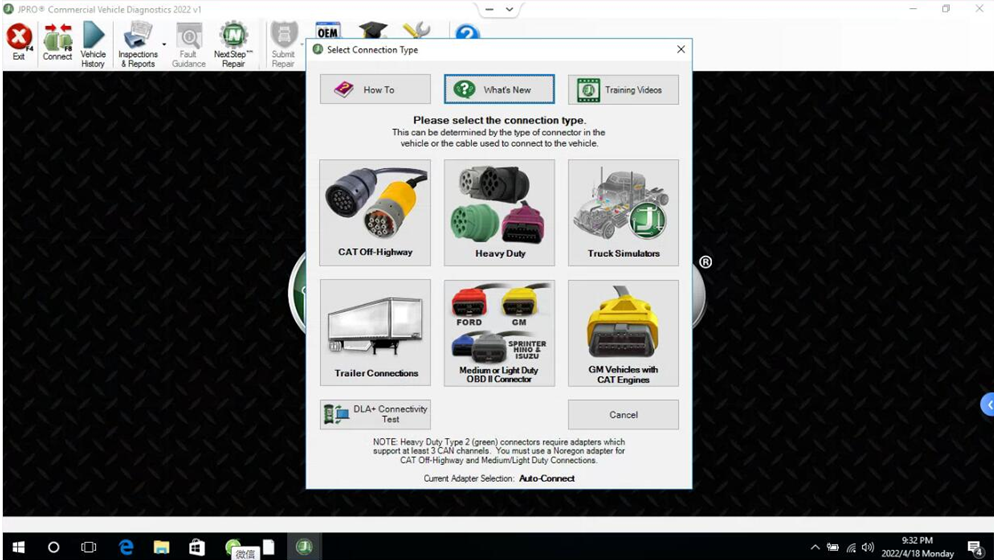Open NextStep Repair toolbar icon
Image resolution: width=994 pixels, height=560 pixels.
233,44
